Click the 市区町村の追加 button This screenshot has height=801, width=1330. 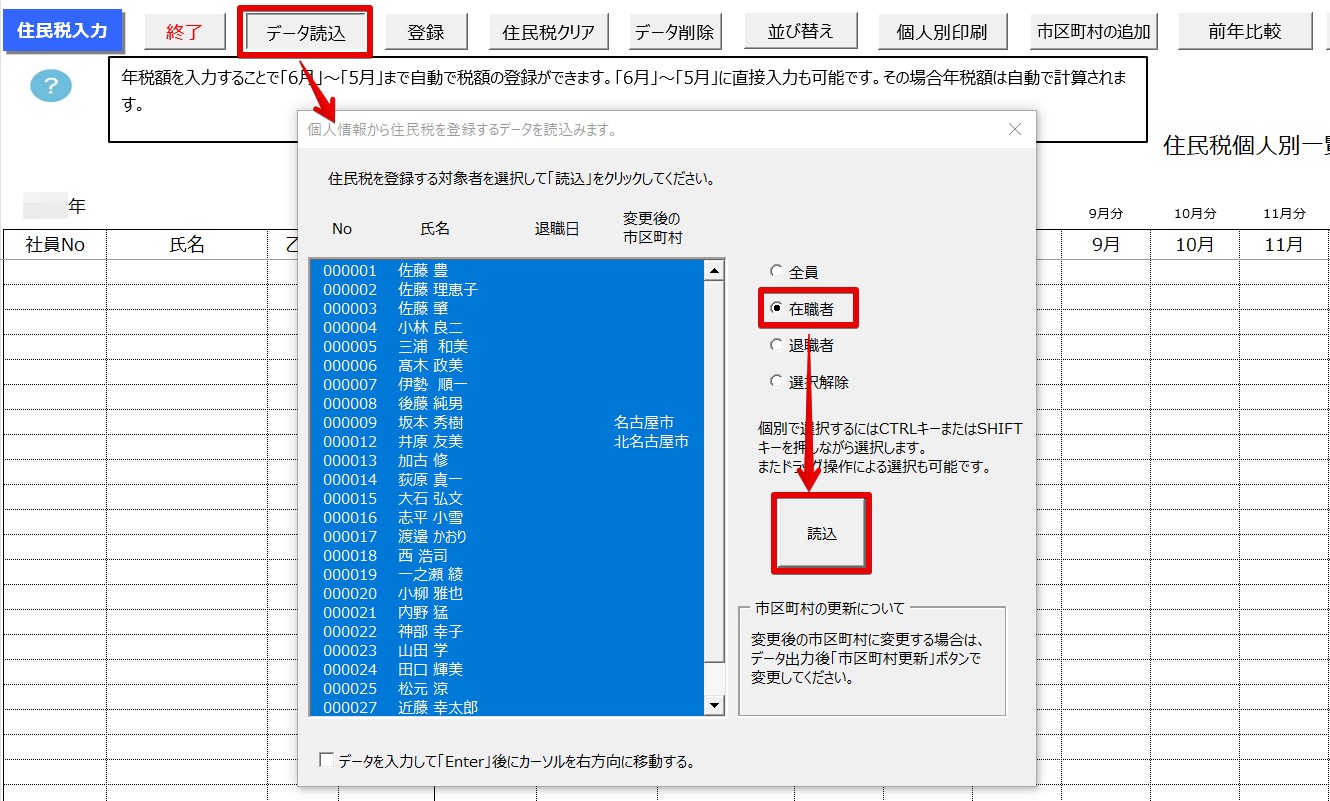pos(1091,32)
